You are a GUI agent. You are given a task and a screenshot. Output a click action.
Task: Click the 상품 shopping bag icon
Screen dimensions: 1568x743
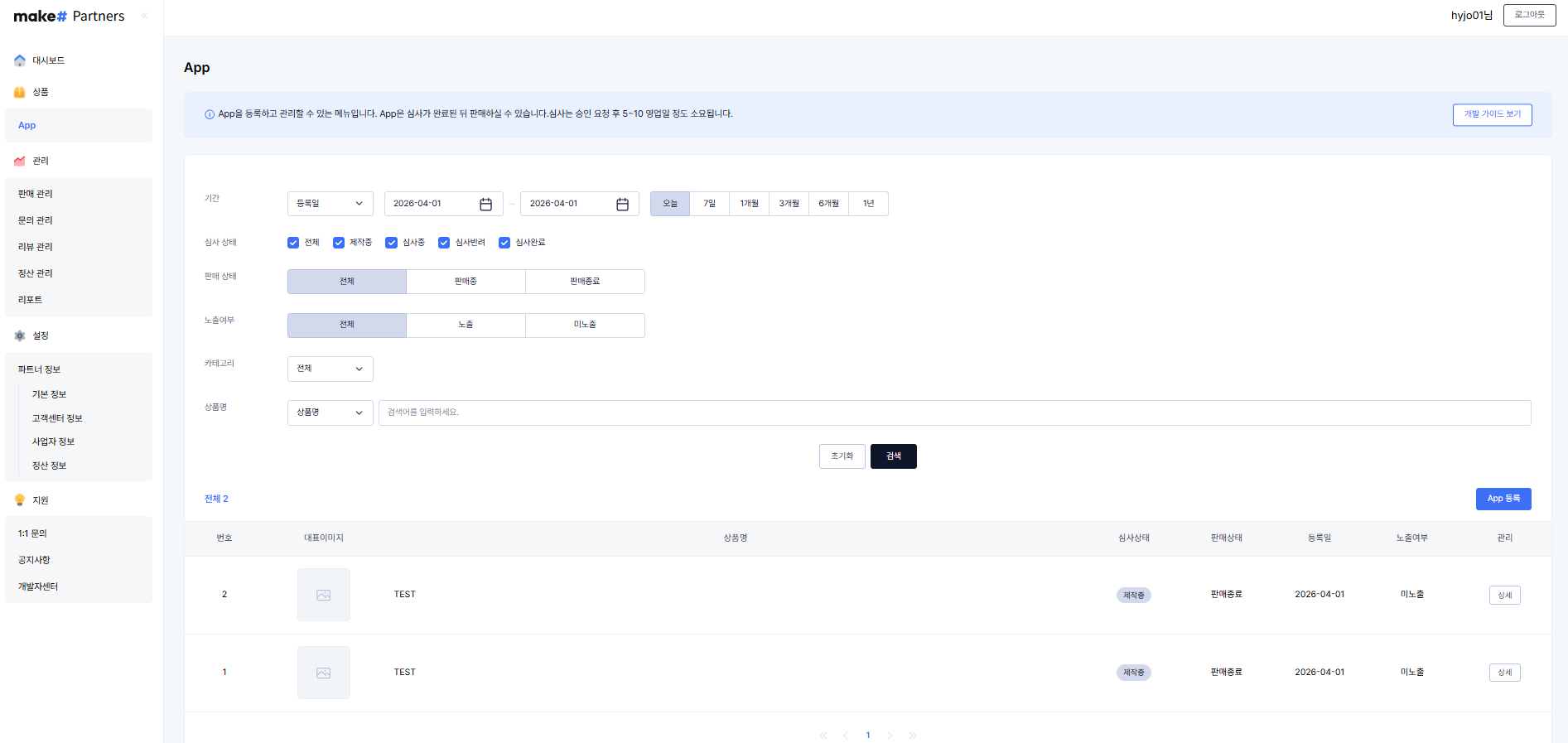coord(20,92)
